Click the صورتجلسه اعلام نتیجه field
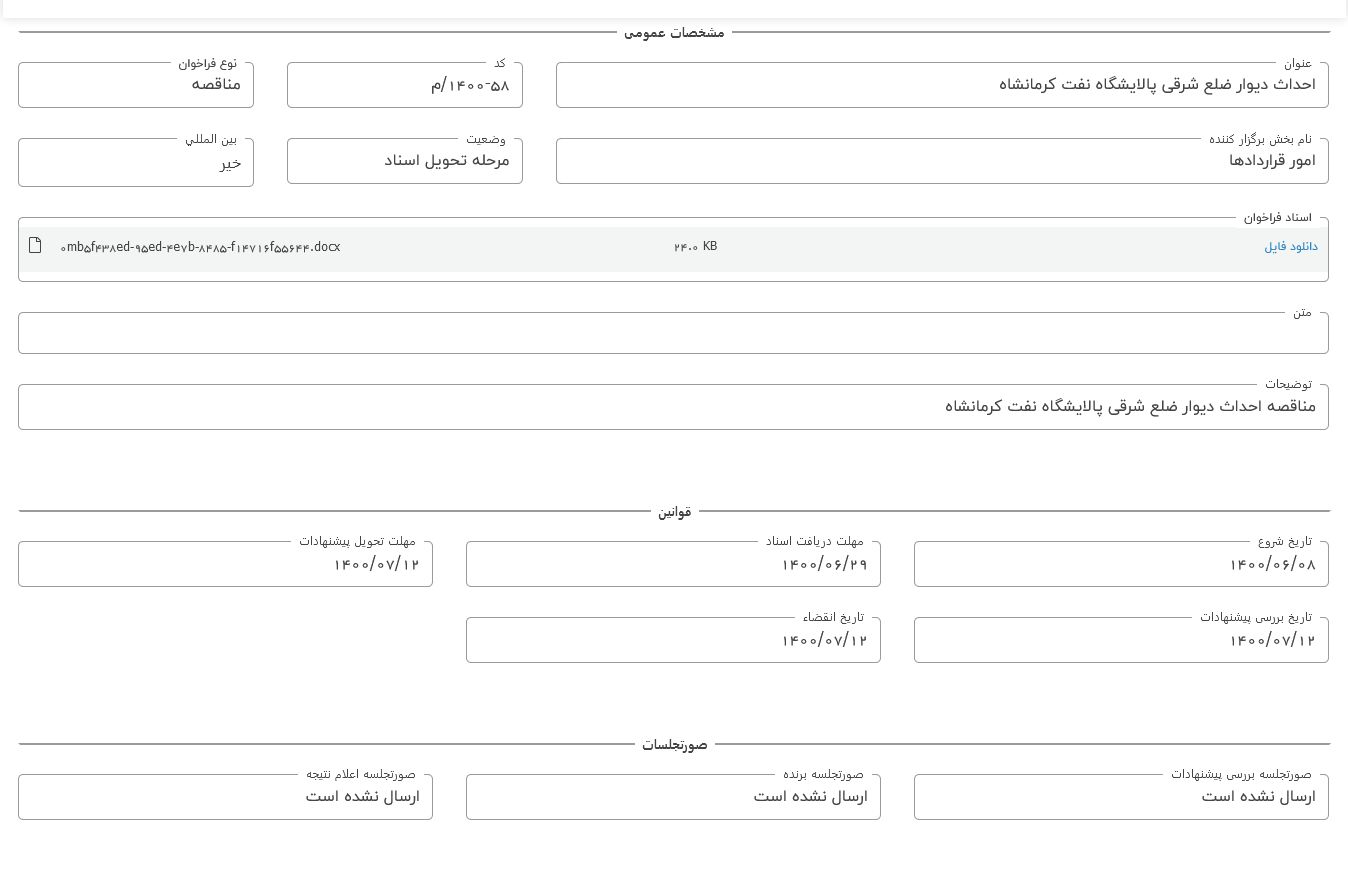This screenshot has height=885, width=1348. 225,797
